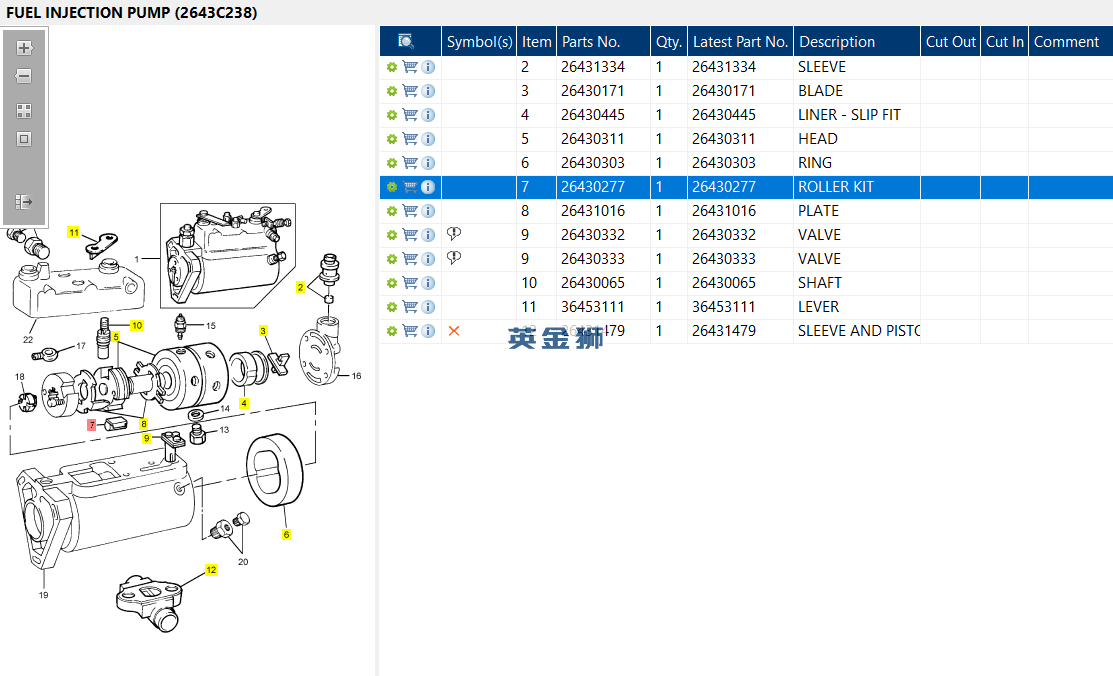Click note symbol for VALVE 26430332

pyautogui.click(x=454, y=234)
